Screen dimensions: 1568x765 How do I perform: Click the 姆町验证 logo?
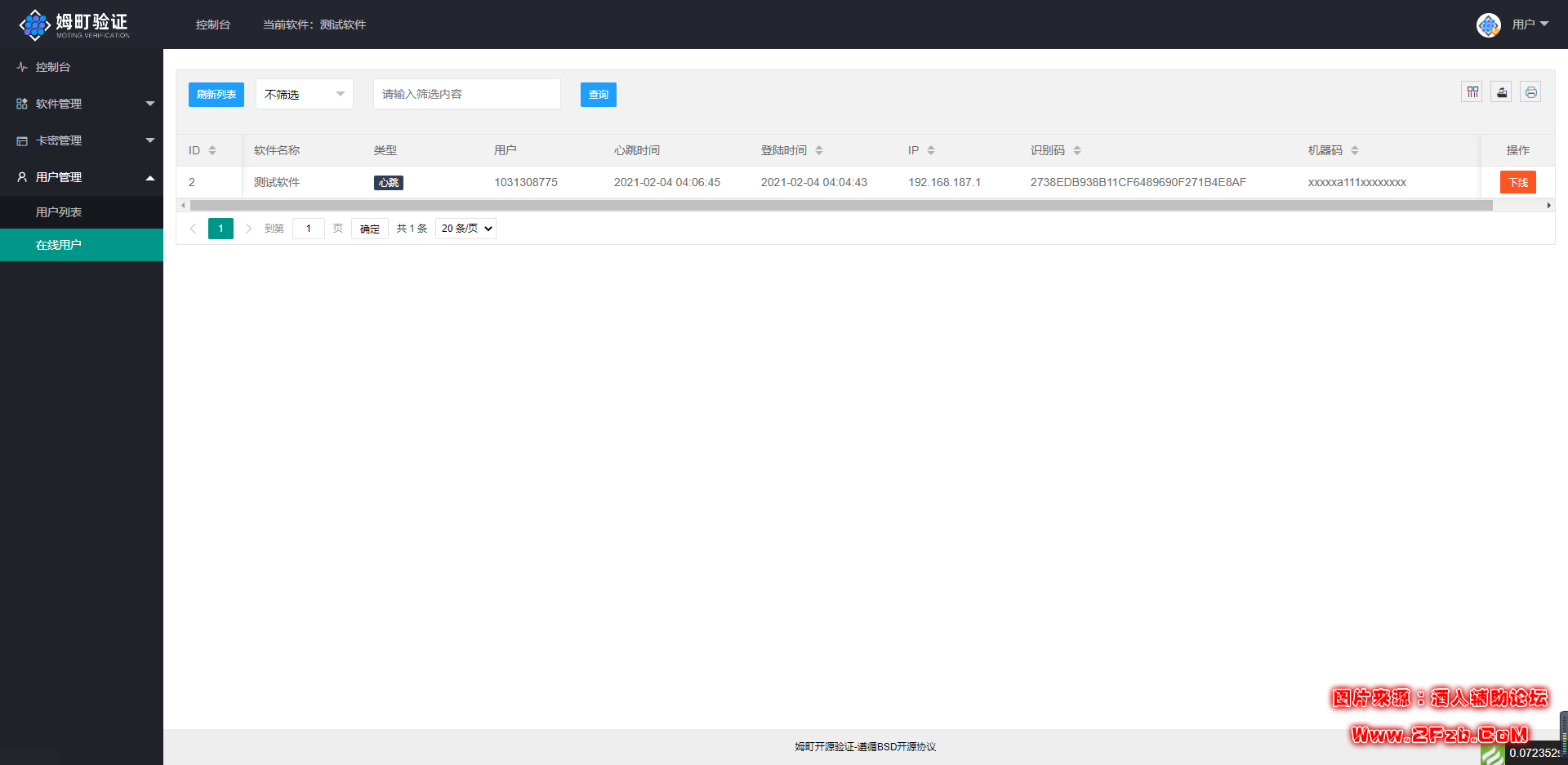[x=73, y=24]
